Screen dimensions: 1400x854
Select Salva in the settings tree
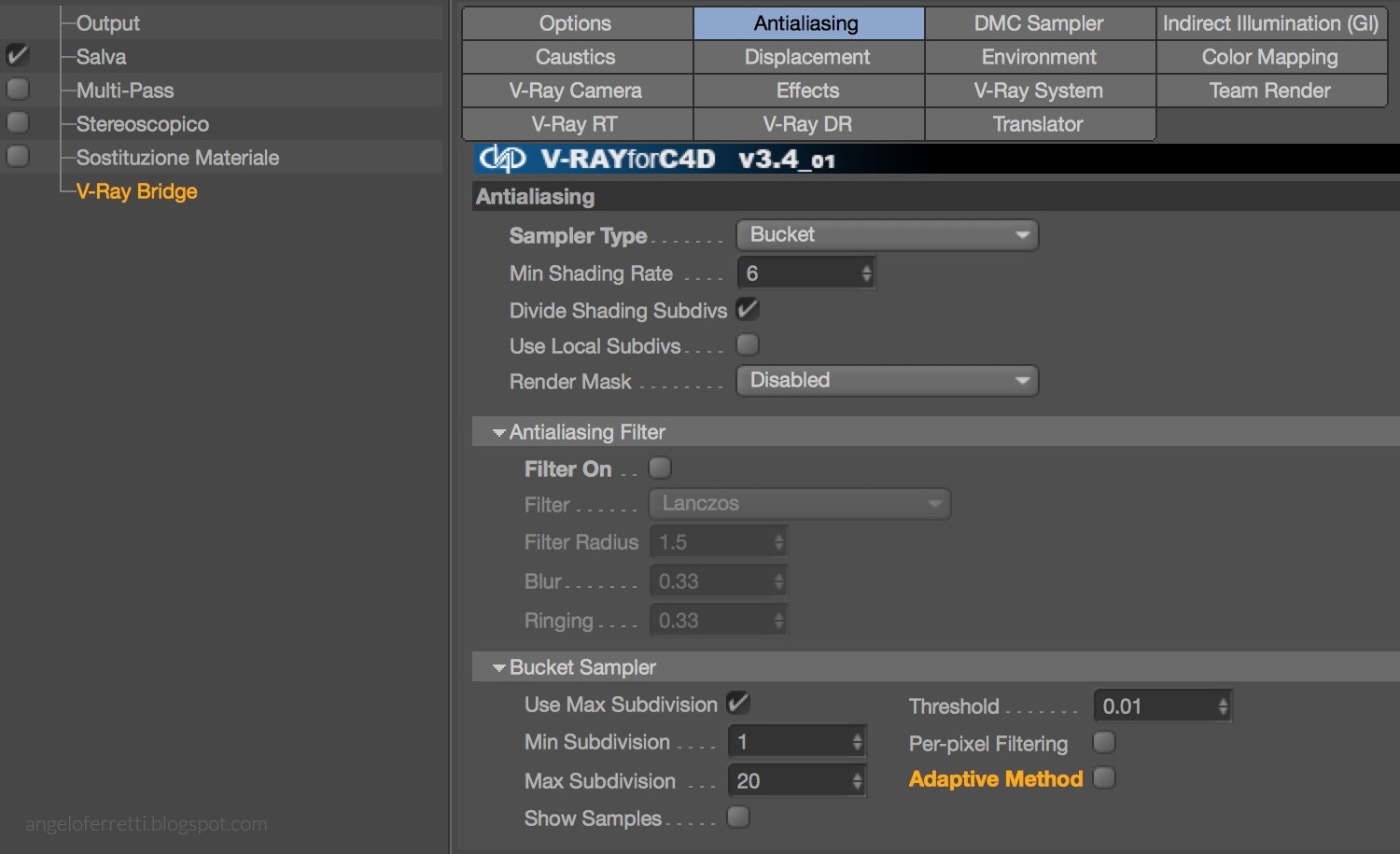tap(101, 57)
